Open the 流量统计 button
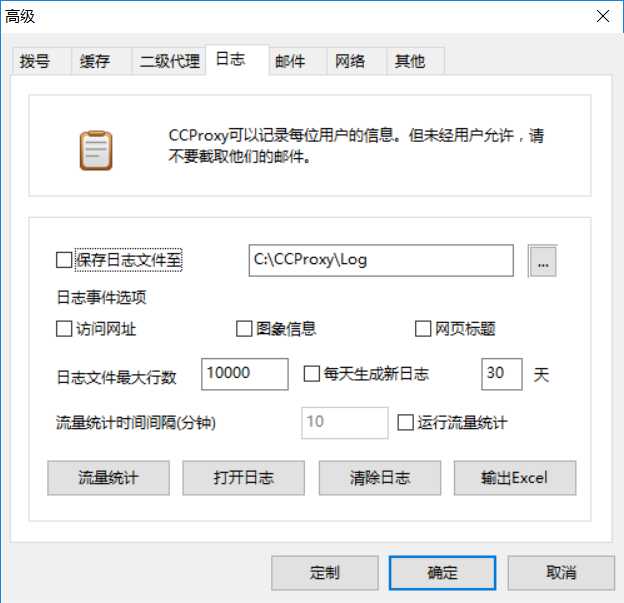This screenshot has width=624, height=603. click(x=108, y=478)
